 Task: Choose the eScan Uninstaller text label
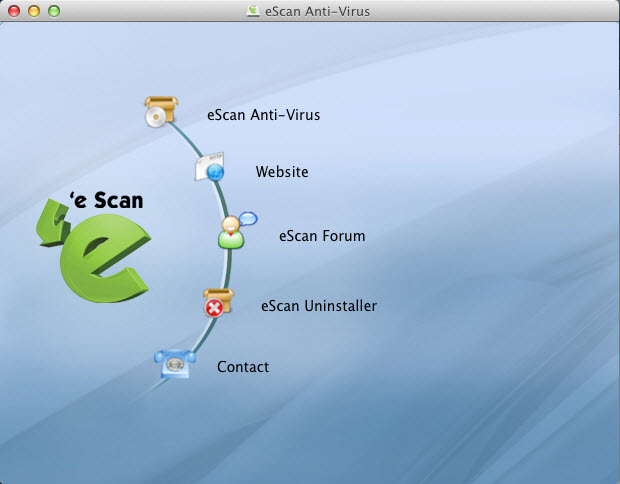click(x=319, y=306)
